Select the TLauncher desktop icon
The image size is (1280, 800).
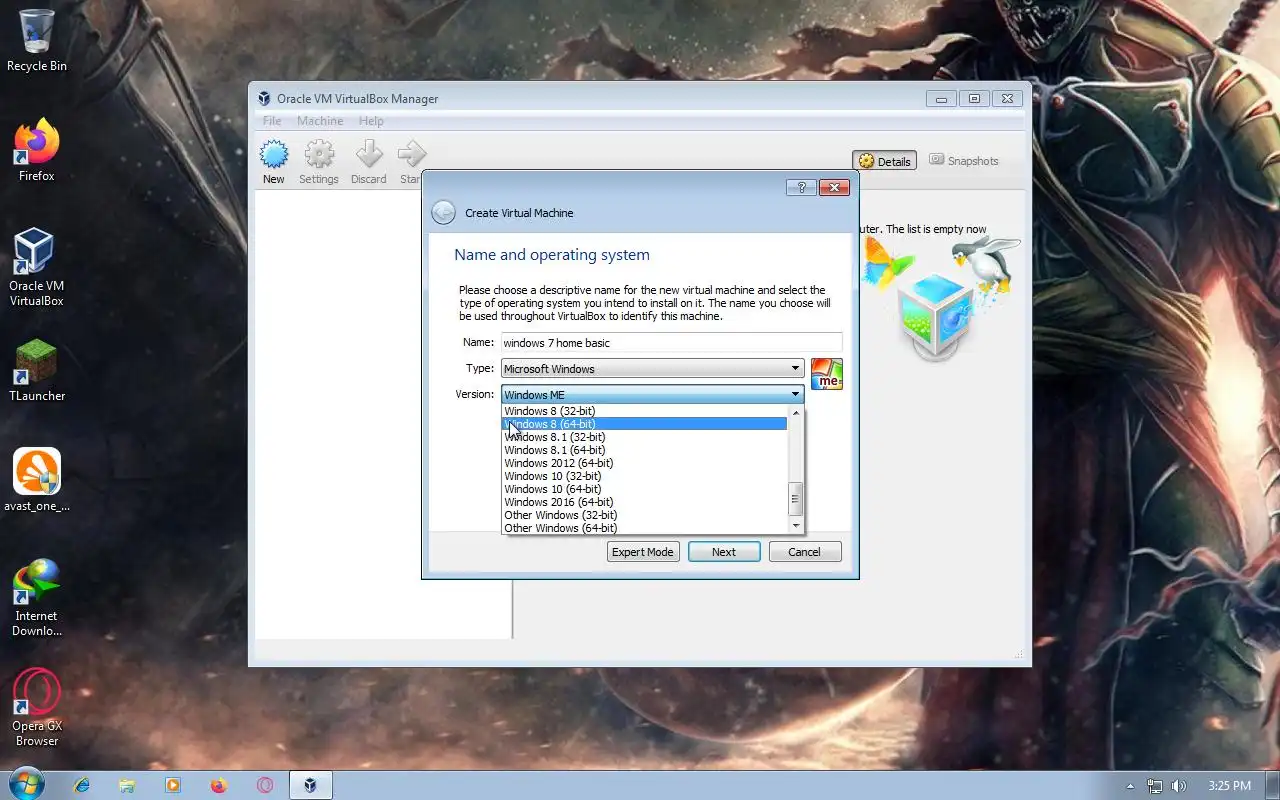(x=37, y=371)
